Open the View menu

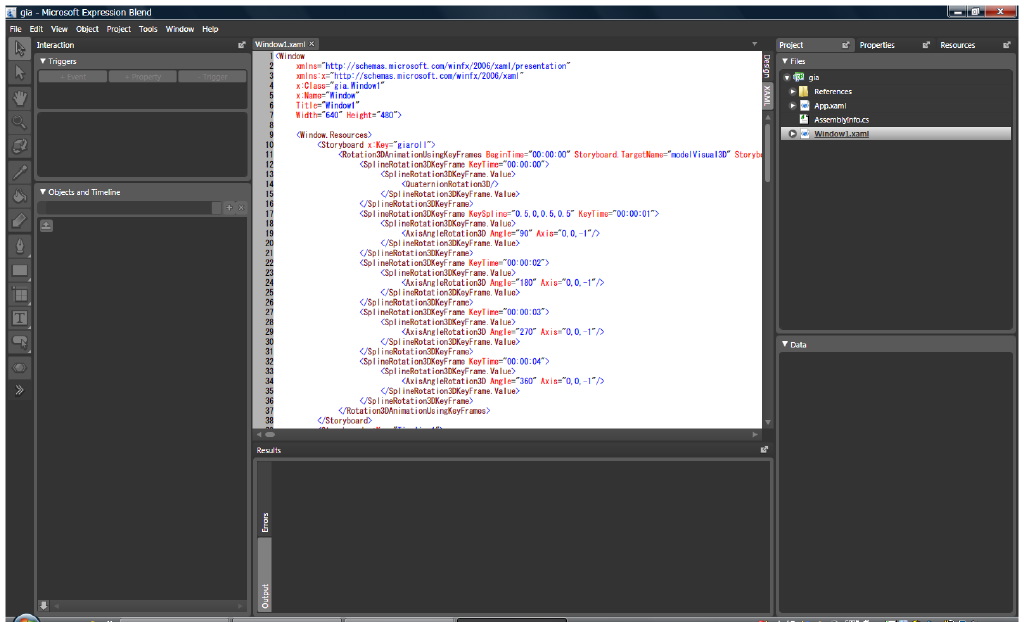(59, 29)
